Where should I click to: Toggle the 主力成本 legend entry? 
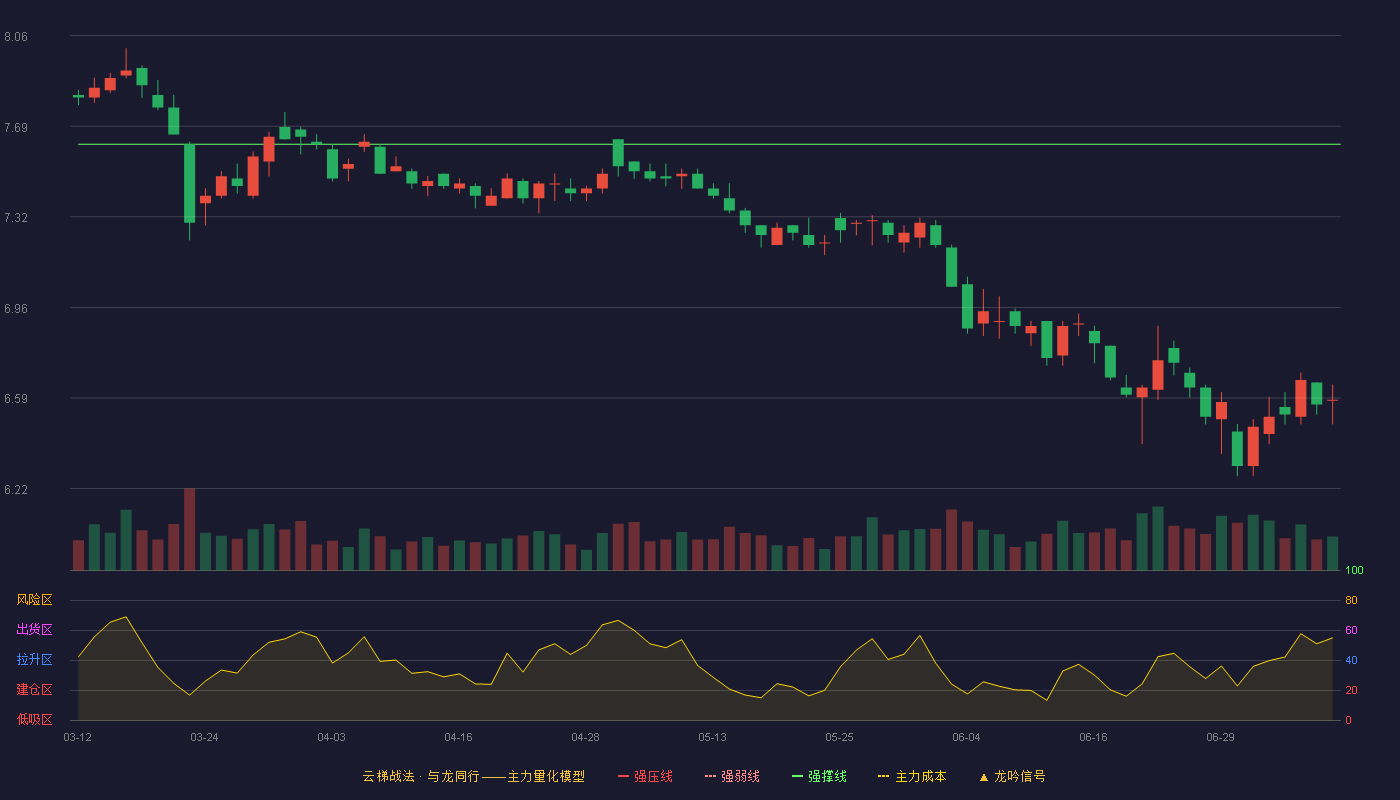[x=912, y=776]
